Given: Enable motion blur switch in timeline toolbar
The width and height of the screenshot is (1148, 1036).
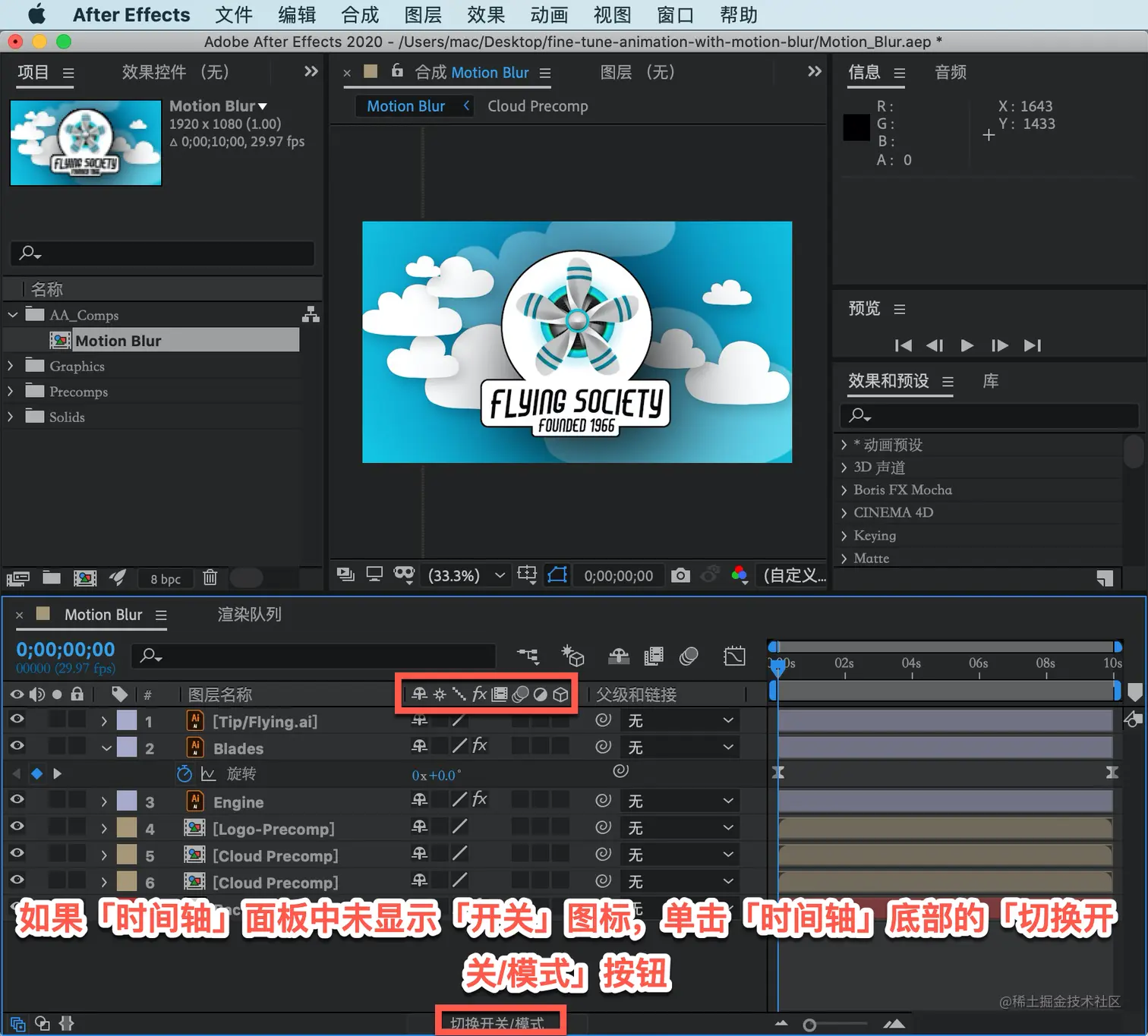Looking at the screenshot, I should [689, 656].
